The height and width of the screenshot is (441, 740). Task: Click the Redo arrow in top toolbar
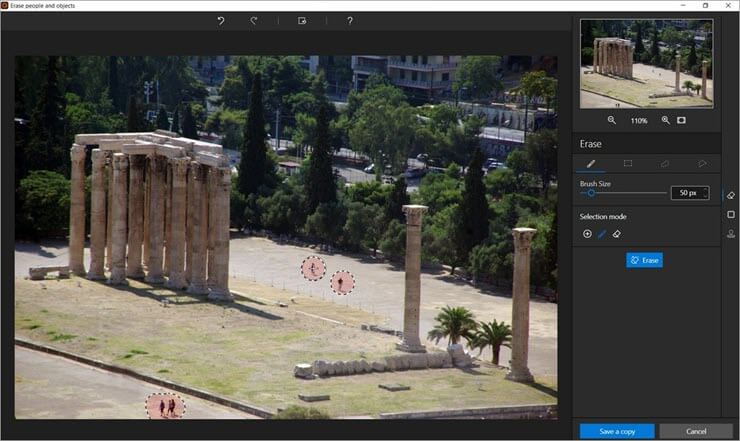point(253,21)
